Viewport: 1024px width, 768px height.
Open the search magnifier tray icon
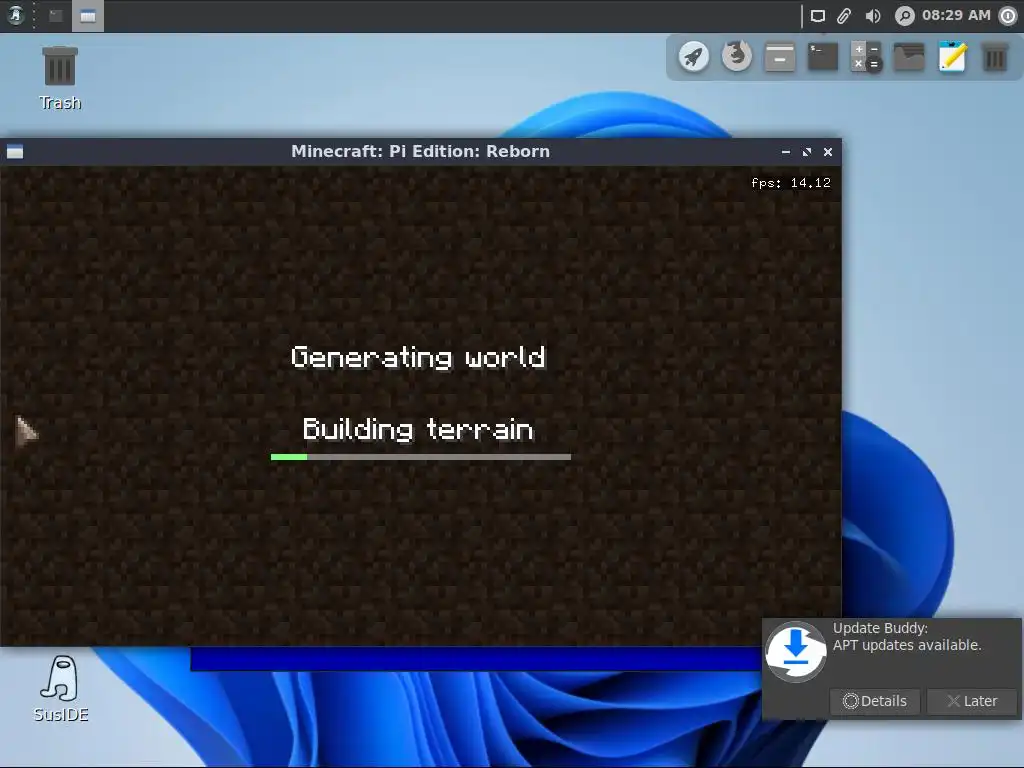coord(904,16)
